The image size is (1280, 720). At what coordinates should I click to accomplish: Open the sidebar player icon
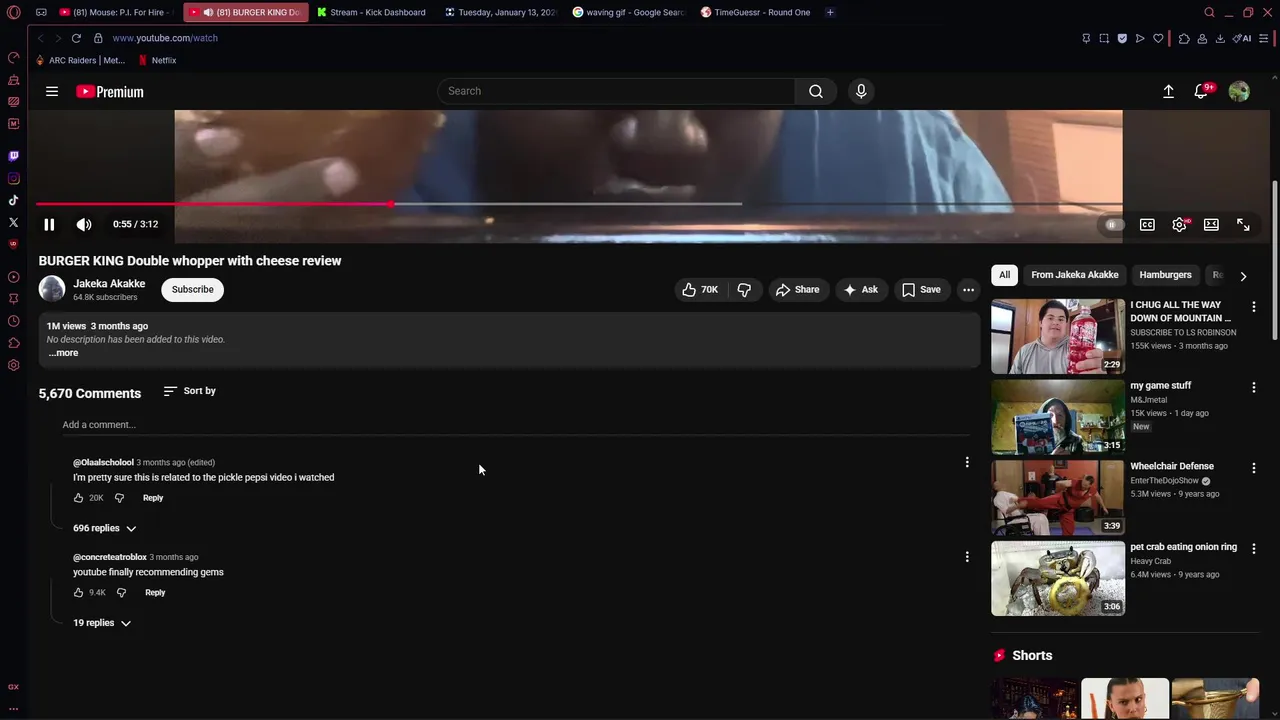point(13,277)
